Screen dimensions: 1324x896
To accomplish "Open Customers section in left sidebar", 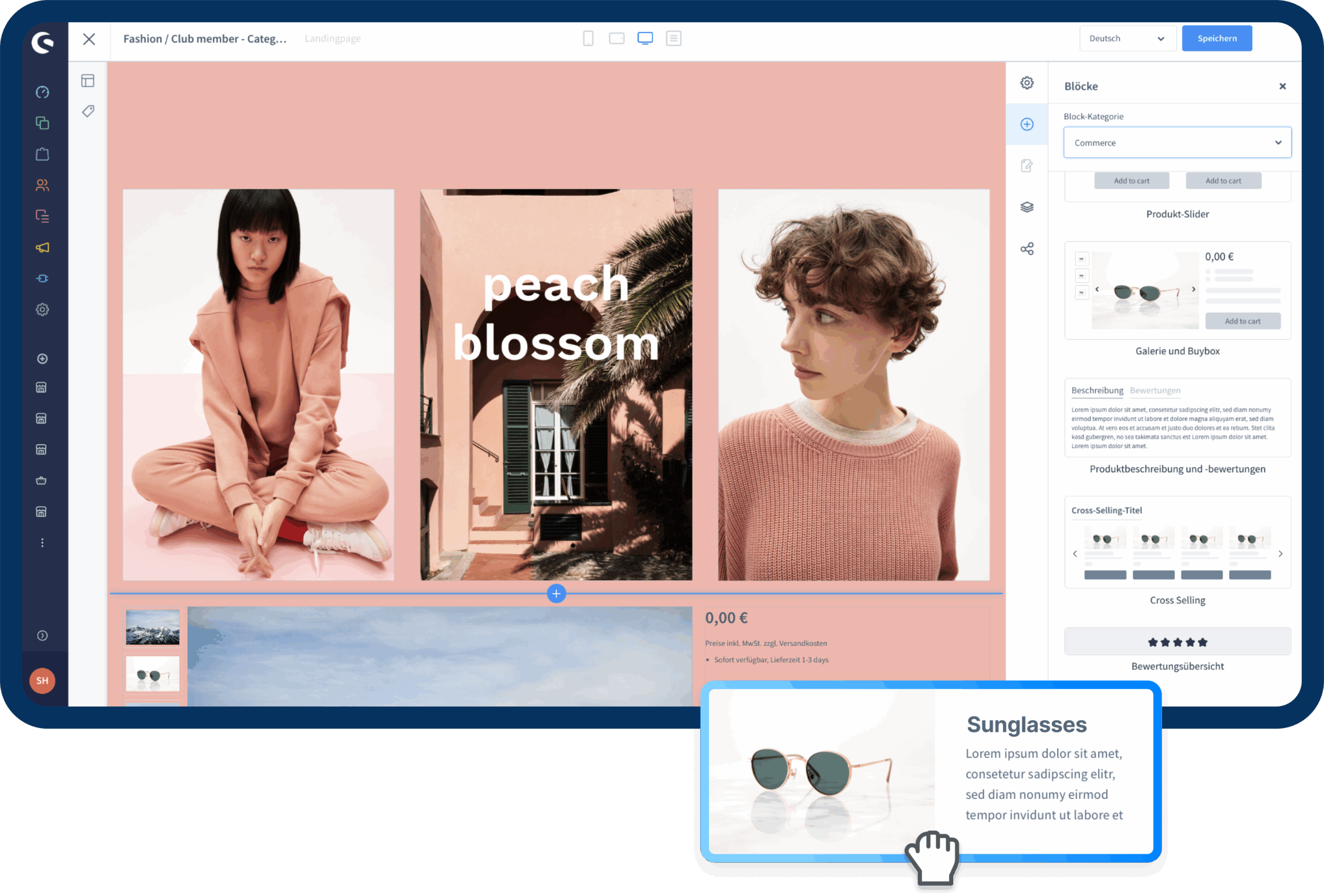I will [x=42, y=185].
